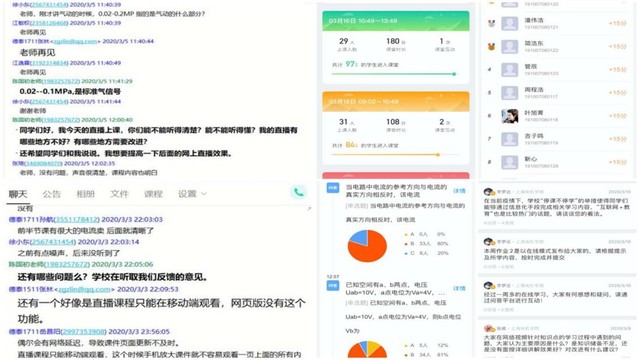Click the green phone call icon
Screen dimensions: 639x360
click(x=299, y=192)
